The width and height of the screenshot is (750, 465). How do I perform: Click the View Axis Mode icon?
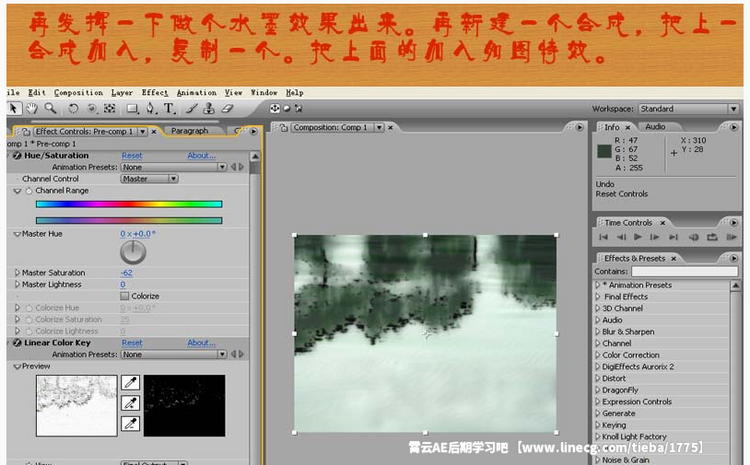(x=298, y=109)
